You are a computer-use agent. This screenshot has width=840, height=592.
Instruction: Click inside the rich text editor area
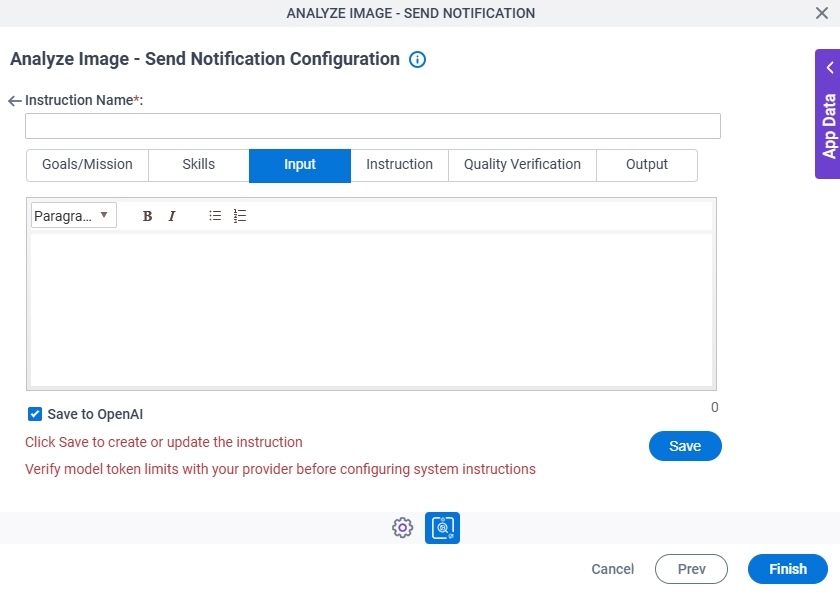[371, 309]
